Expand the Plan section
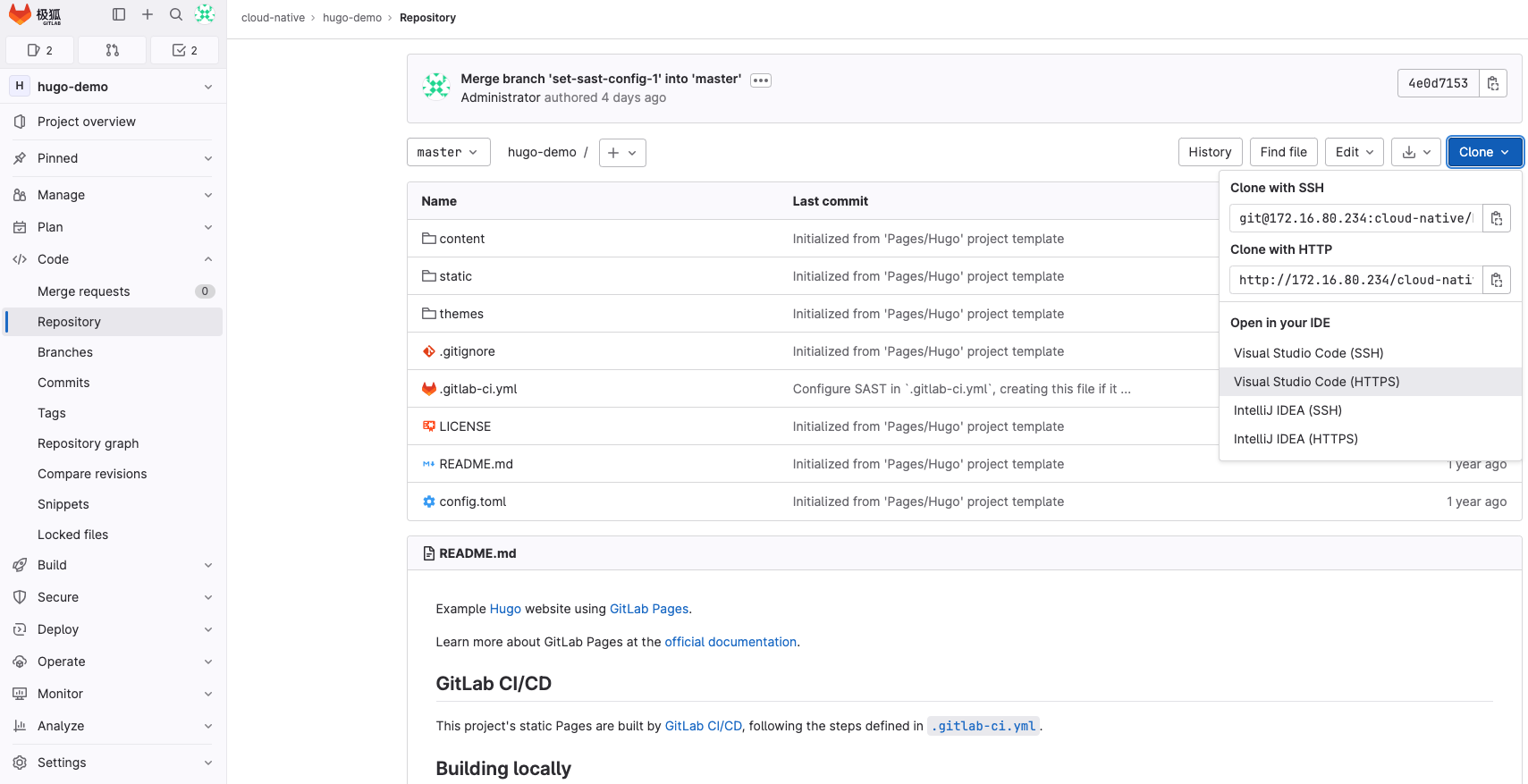This screenshot has width=1528, height=784. 113,227
